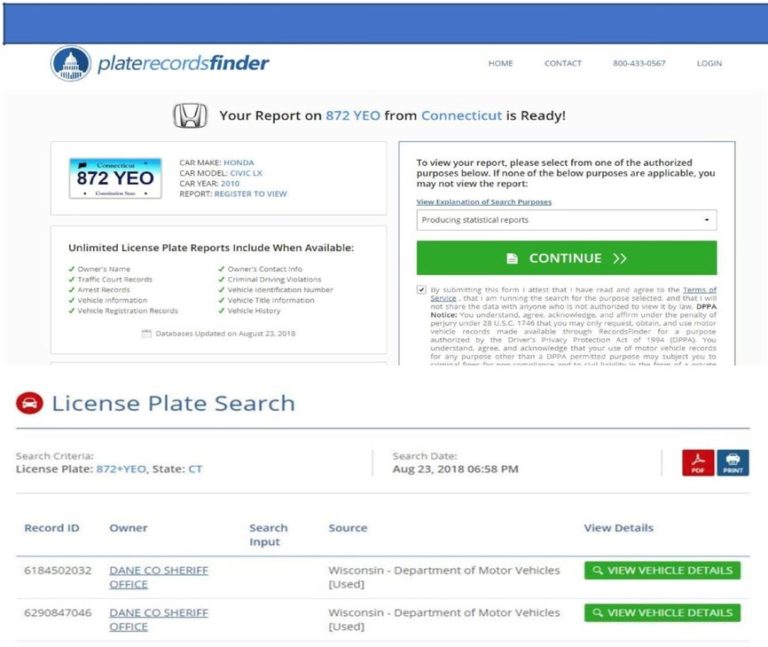The image size is (768, 647).
Task: Click the platerecordsfinder capitol logo icon
Action: pyautogui.click(x=70, y=64)
